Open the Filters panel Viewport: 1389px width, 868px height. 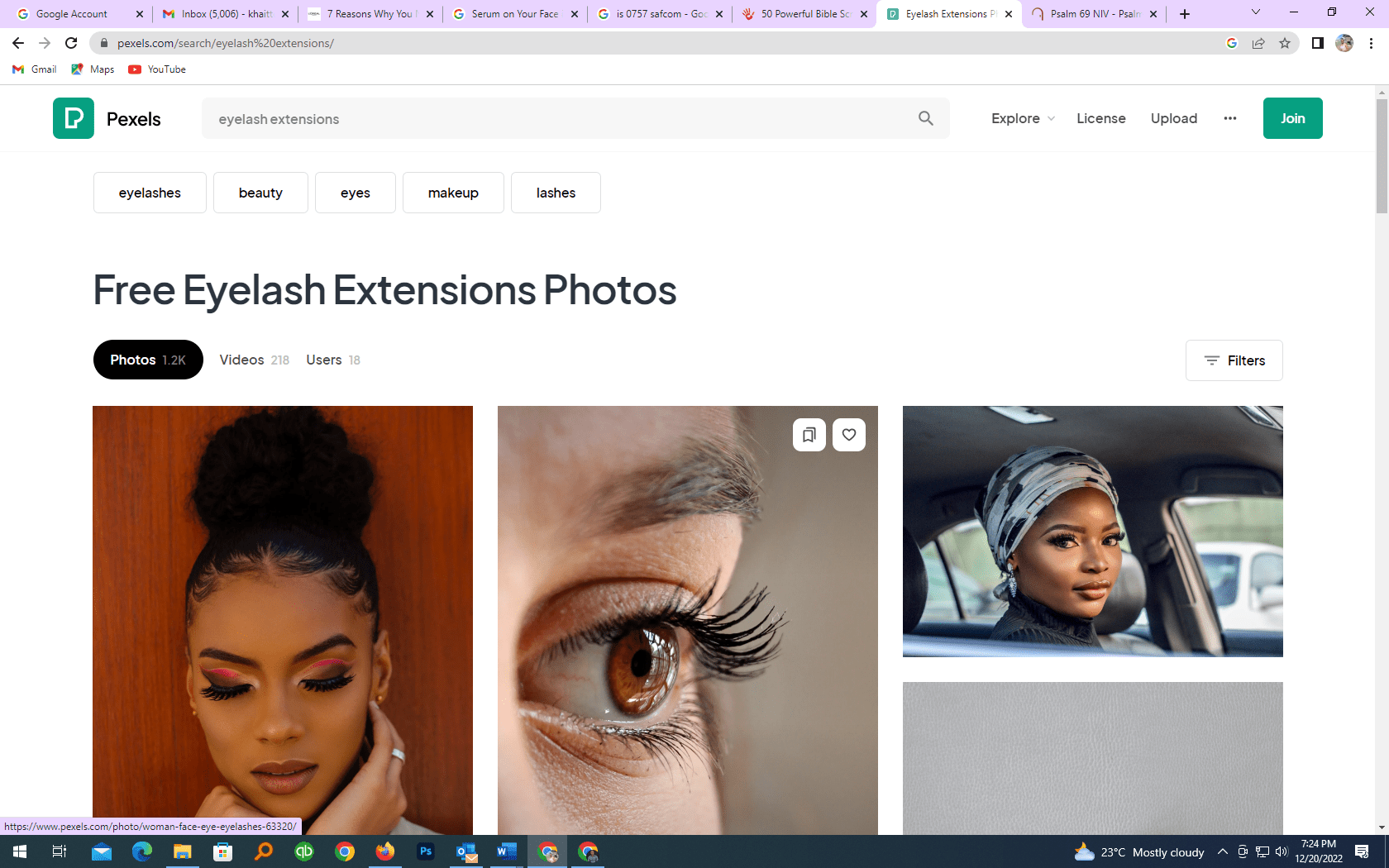pyautogui.click(x=1234, y=360)
